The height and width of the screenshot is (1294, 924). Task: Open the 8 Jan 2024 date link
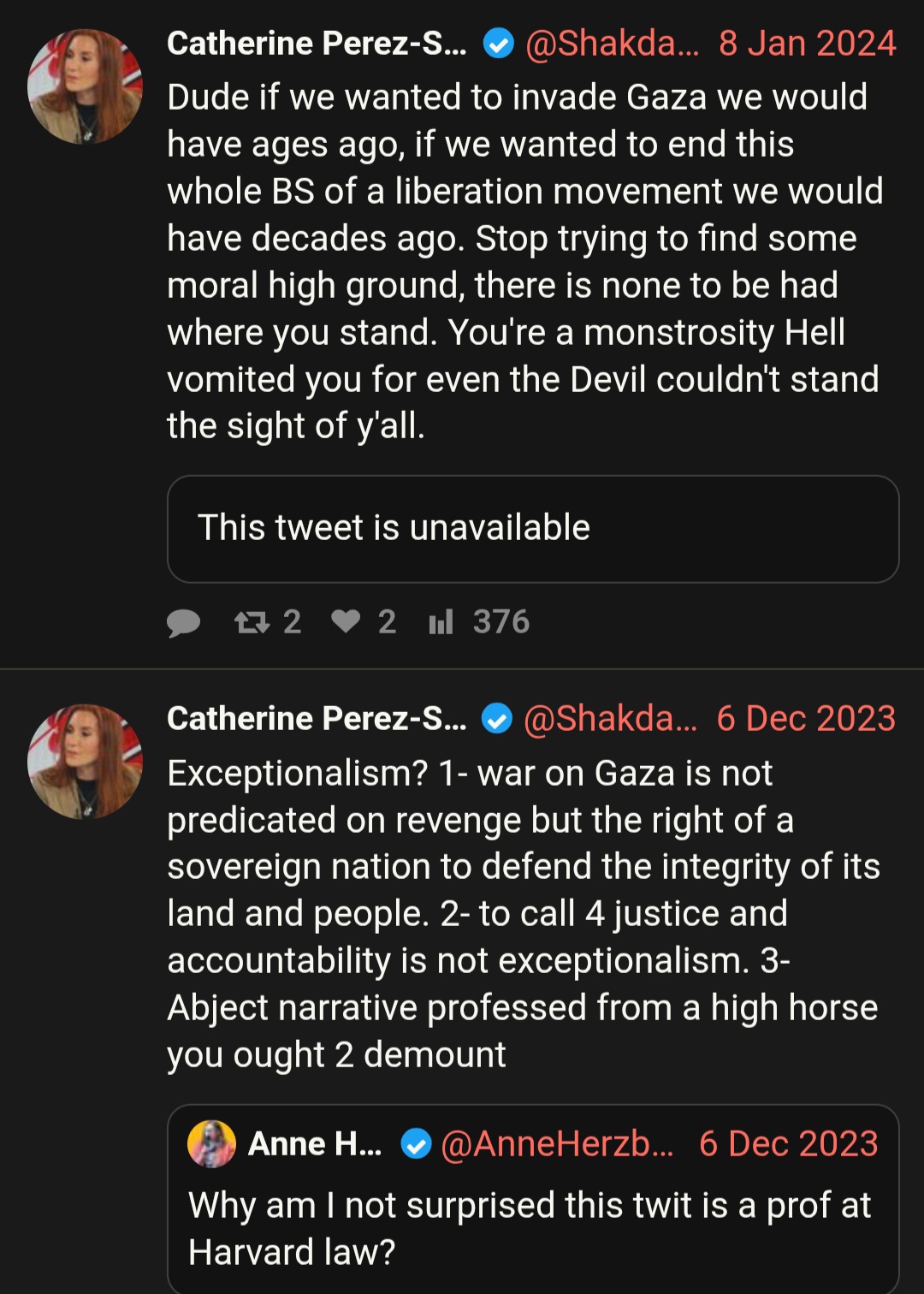click(x=807, y=43)
